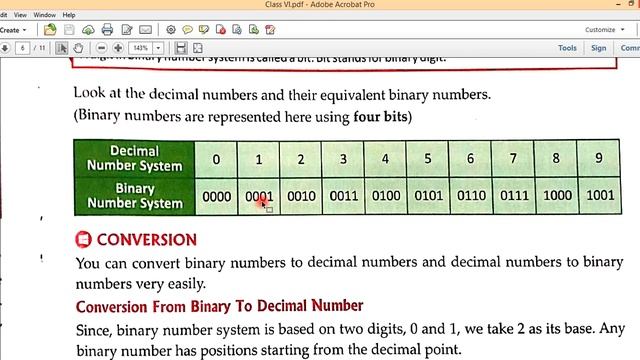The height and width of the screenshot is (360, 640).
Task: Click the red edit form icon
Action: 270,30
